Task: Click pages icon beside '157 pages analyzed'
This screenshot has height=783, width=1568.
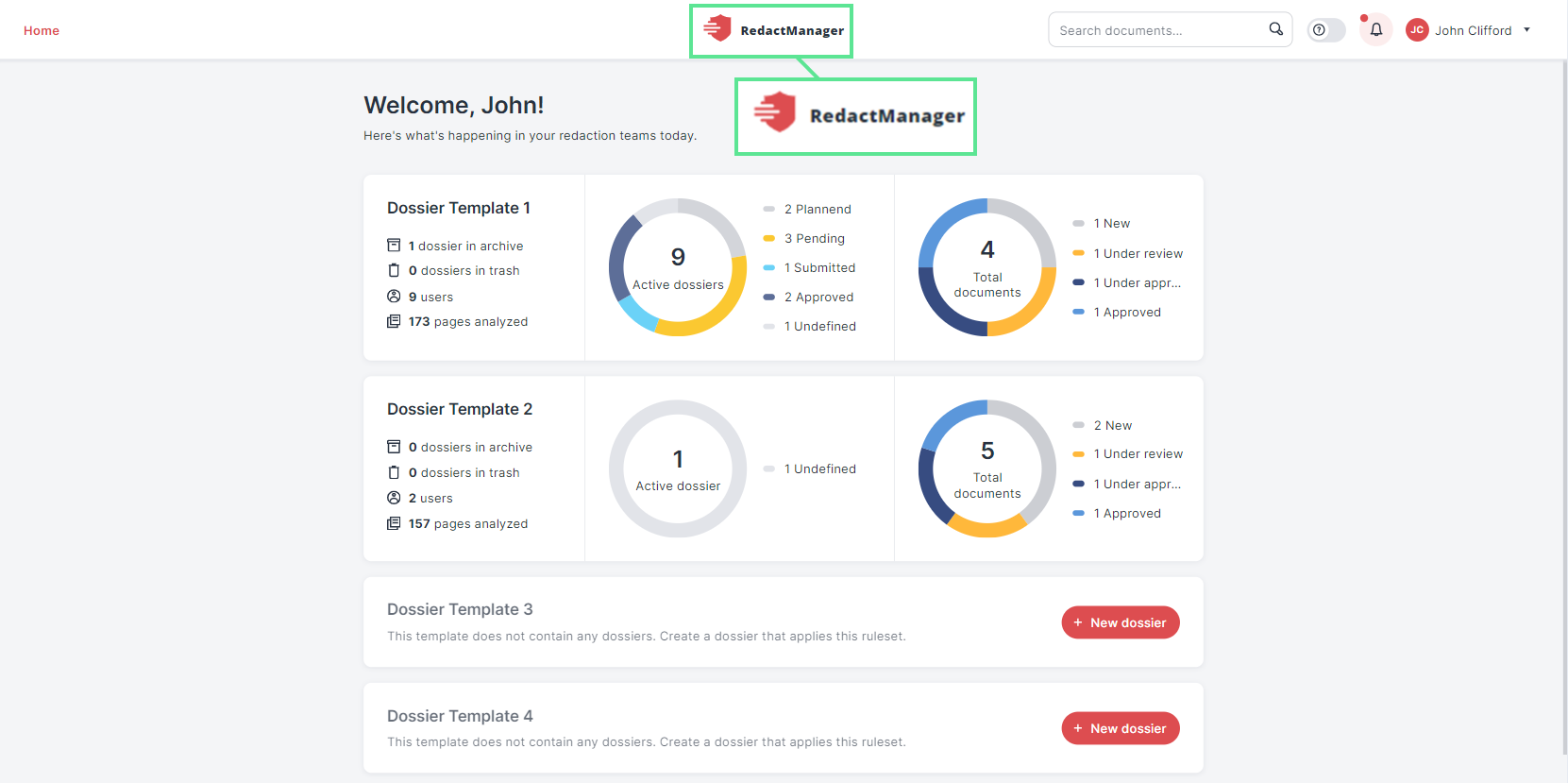Action: click(394, 523)
